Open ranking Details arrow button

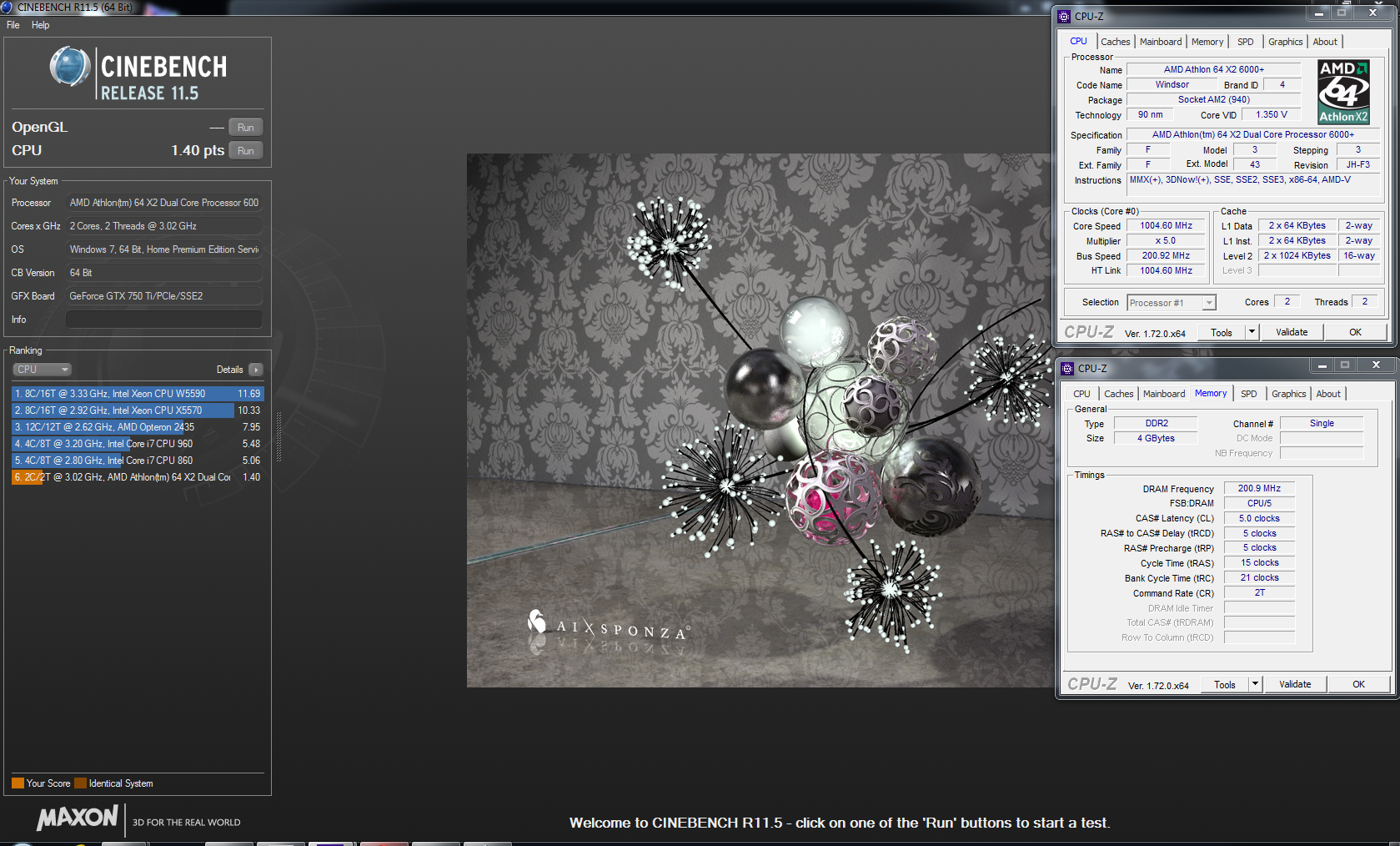[x=256, y=370]
